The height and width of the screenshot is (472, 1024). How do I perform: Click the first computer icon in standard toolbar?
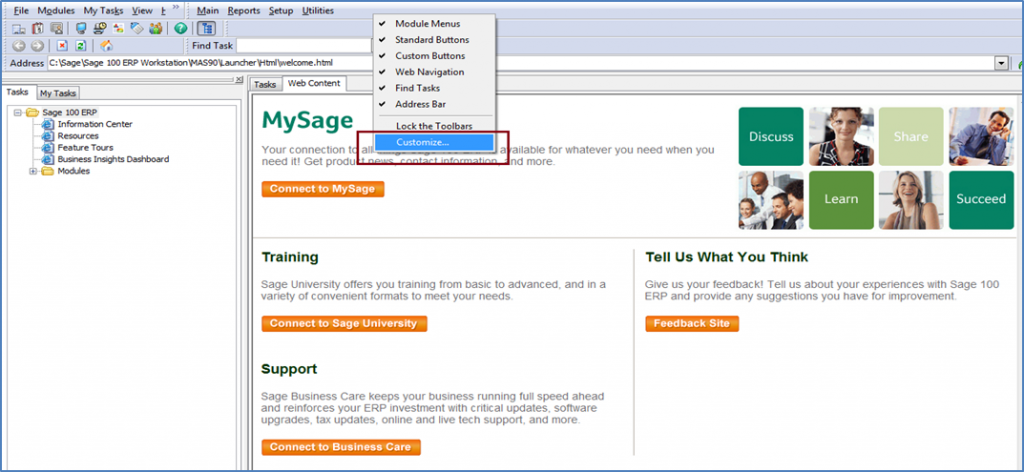click(18, 29)
